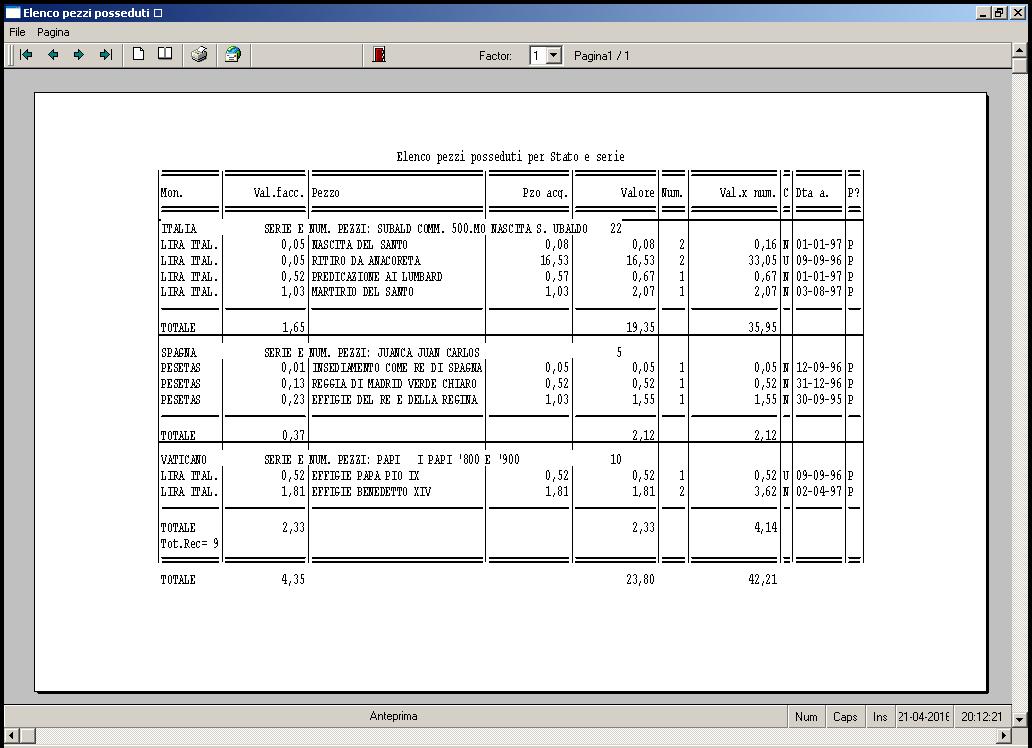Screen dimensions: 1032x748
Task: Click the date in the status bar
Action: pos(923,716)
